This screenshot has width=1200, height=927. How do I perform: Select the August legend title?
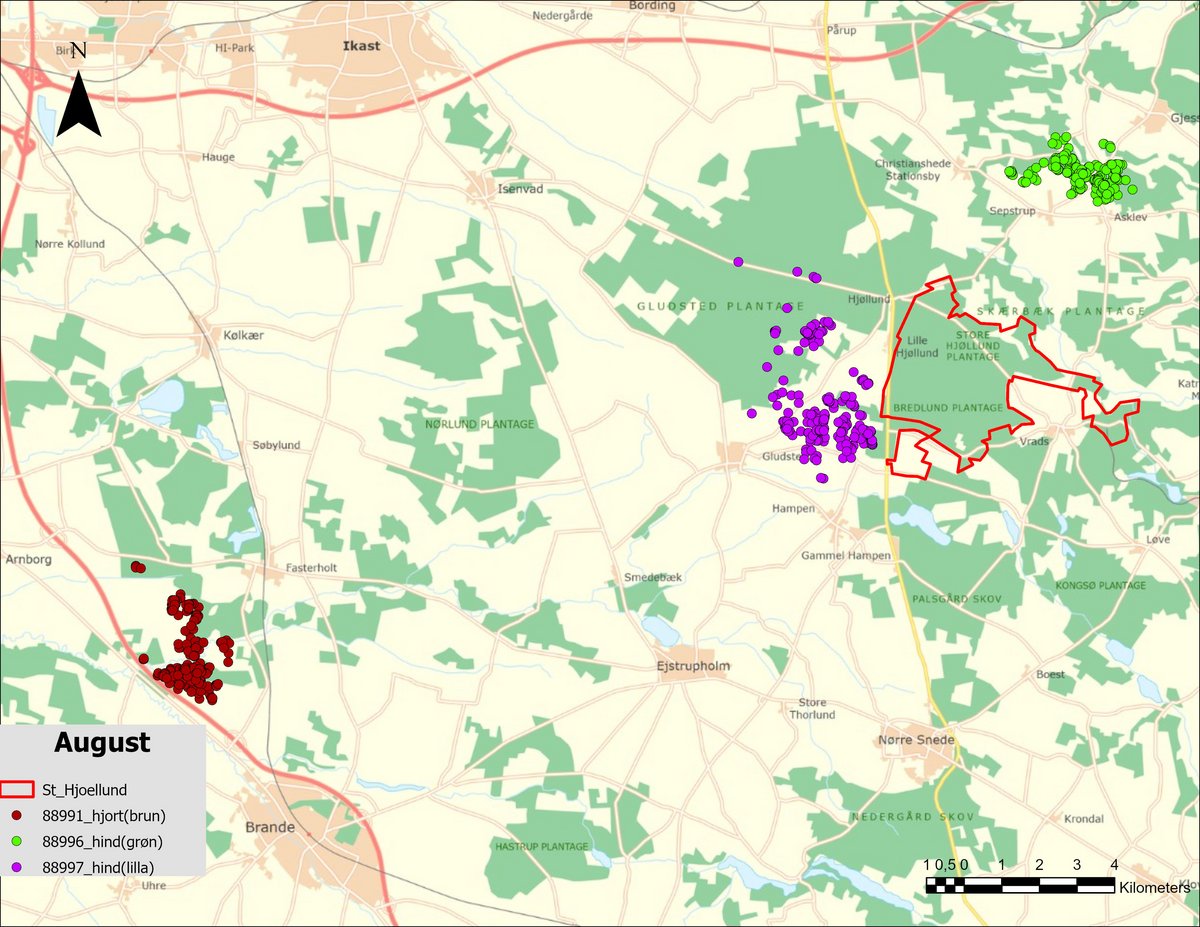tap(102, 743)
